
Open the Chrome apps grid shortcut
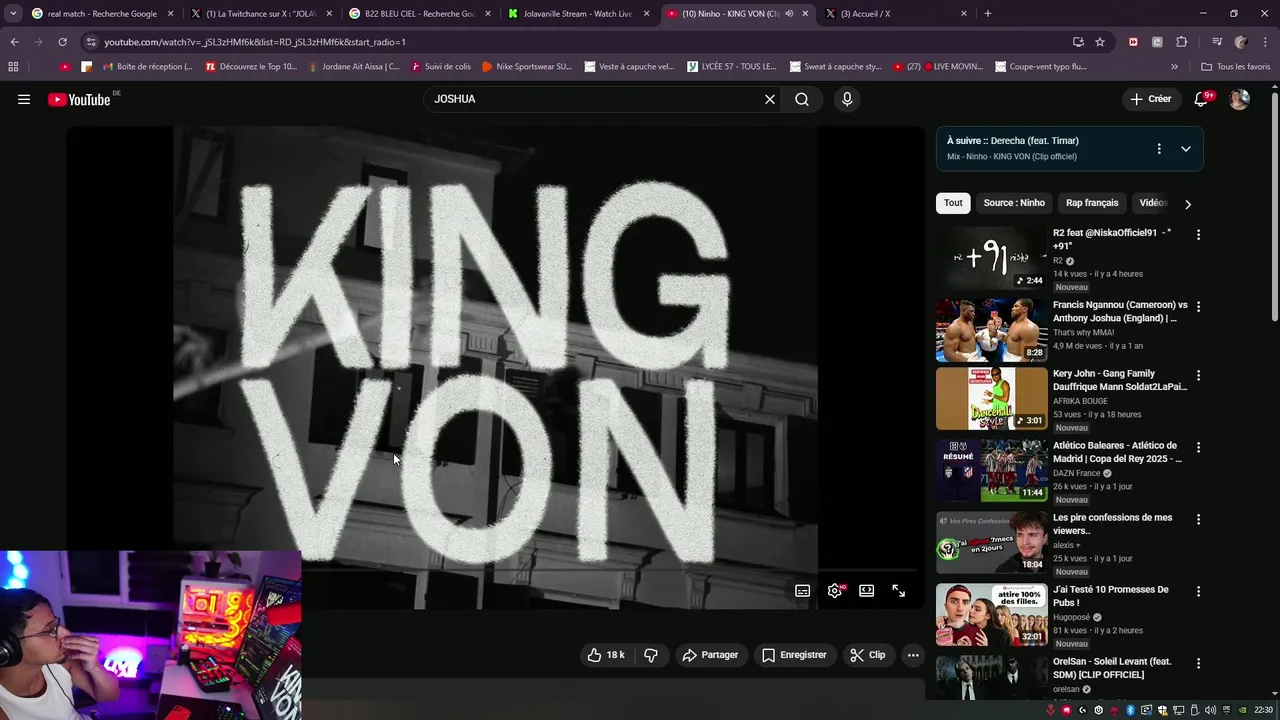click(x=13, y=67)
